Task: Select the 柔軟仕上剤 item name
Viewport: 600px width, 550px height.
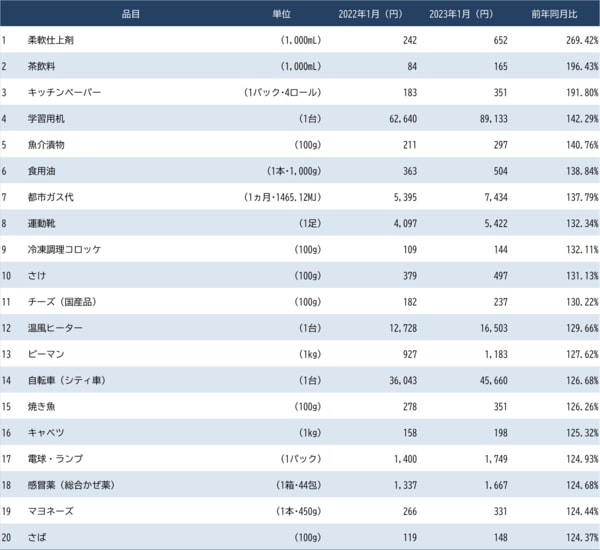Action: tap(51, 40)
